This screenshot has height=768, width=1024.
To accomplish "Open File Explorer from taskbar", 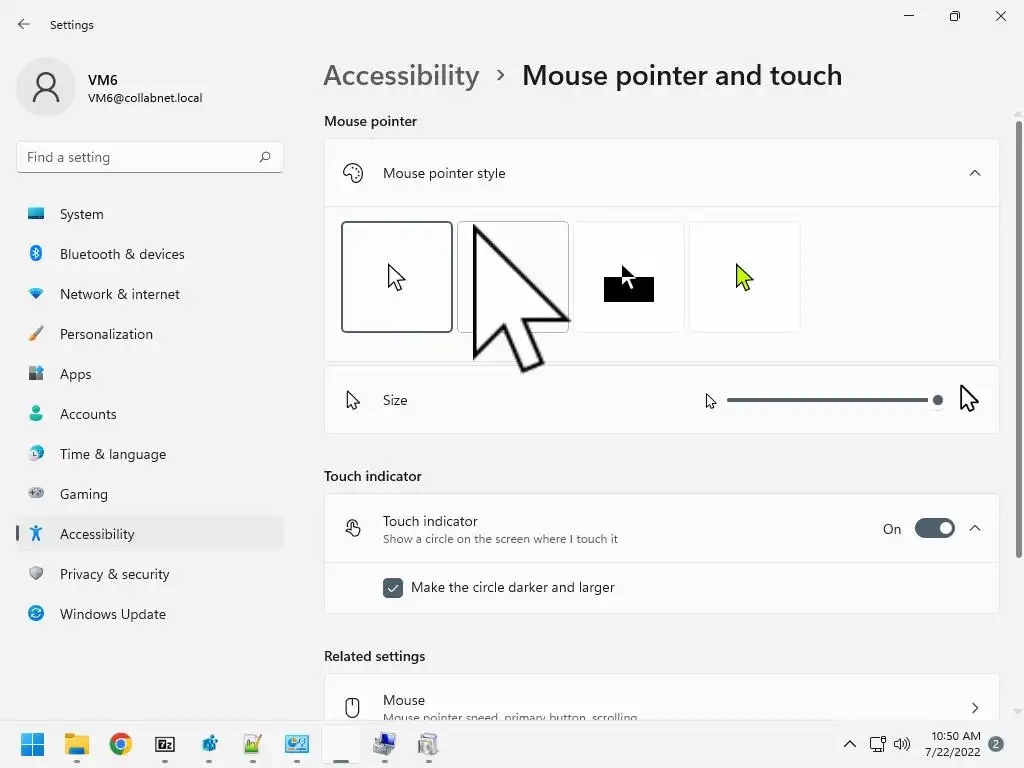I will [x=76, y=744].
